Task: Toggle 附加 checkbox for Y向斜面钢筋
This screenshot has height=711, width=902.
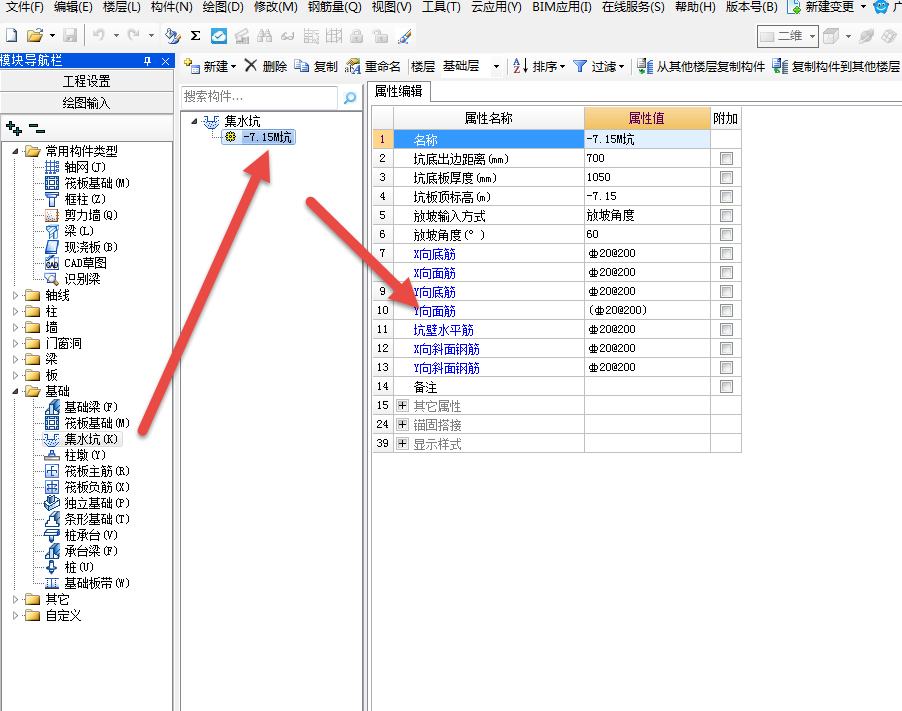Action: coord(726,368)
